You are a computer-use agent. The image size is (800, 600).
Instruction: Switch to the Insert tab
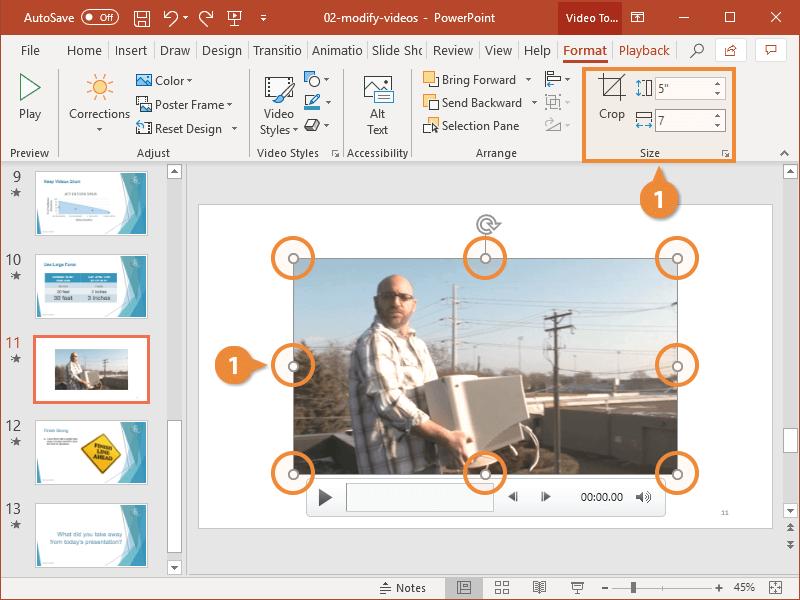[x=131, y=51]
